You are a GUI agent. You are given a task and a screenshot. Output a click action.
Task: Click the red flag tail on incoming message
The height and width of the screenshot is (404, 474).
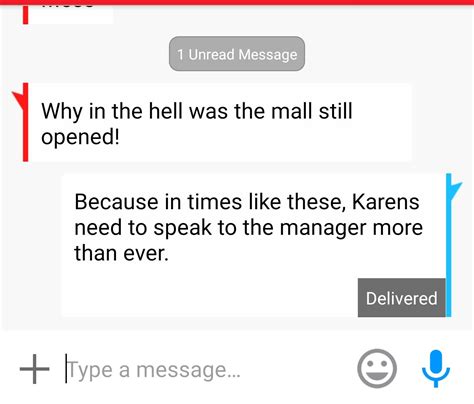tap(18, 99)
